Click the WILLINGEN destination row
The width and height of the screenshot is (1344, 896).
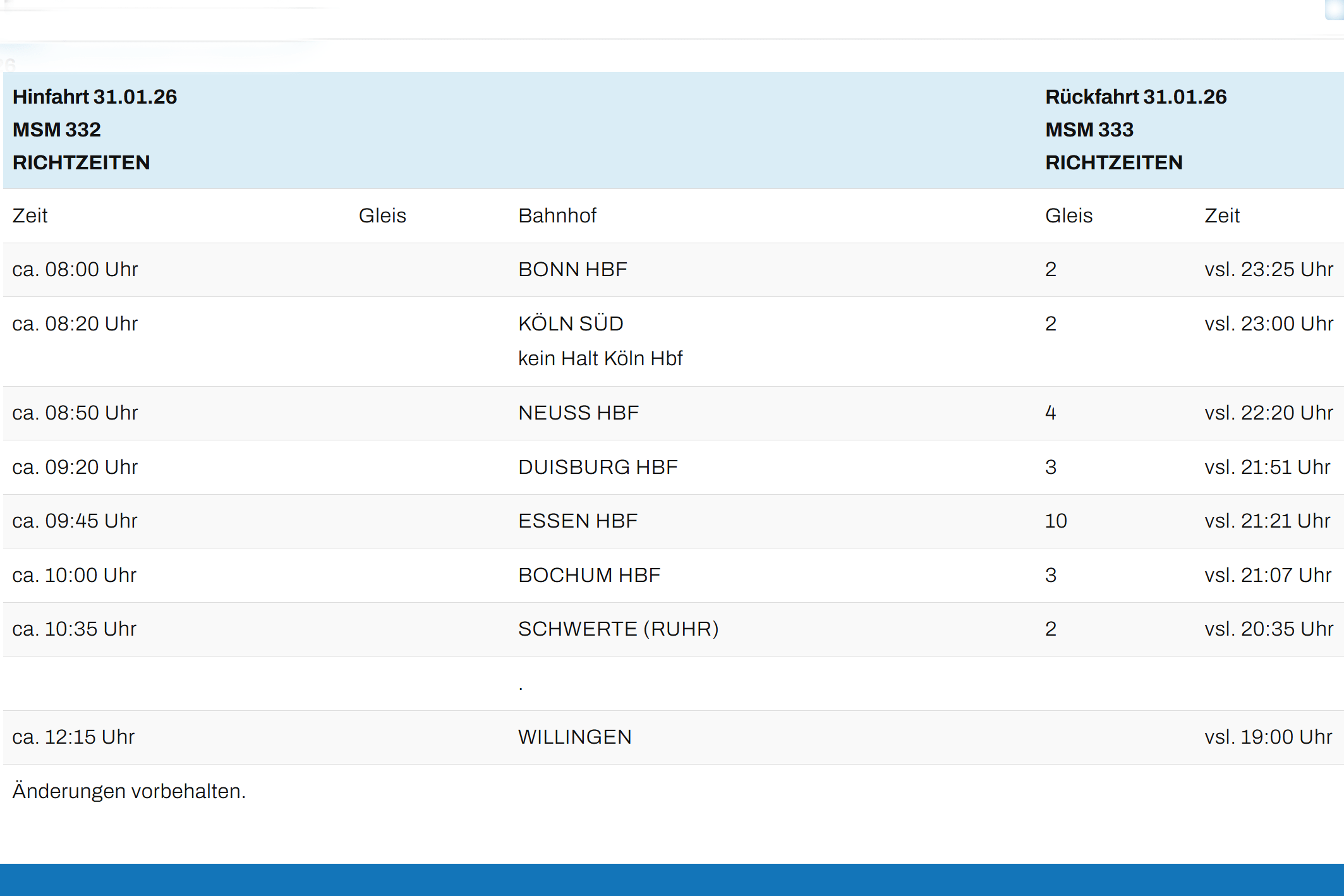click(x=574, y=737)
